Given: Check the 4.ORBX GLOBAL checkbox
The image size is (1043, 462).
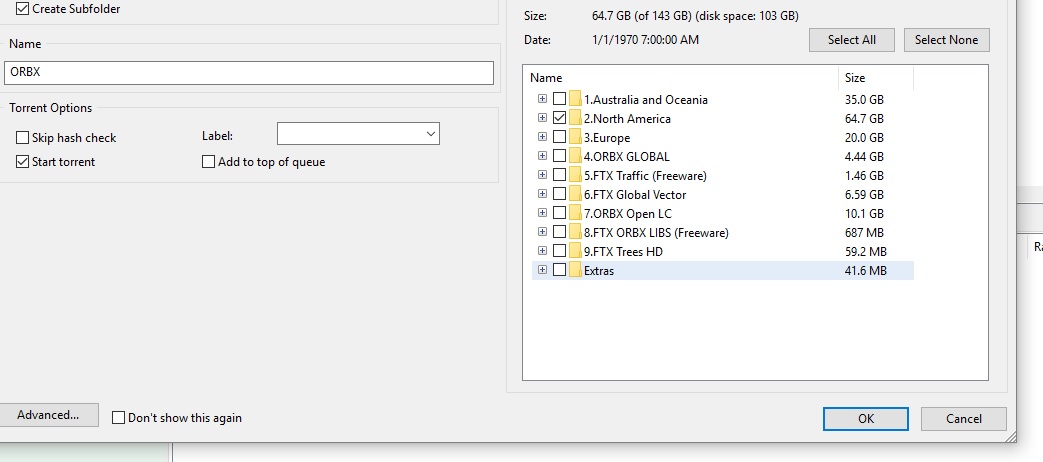Looking at the screenshot, I should coord(559,156).
